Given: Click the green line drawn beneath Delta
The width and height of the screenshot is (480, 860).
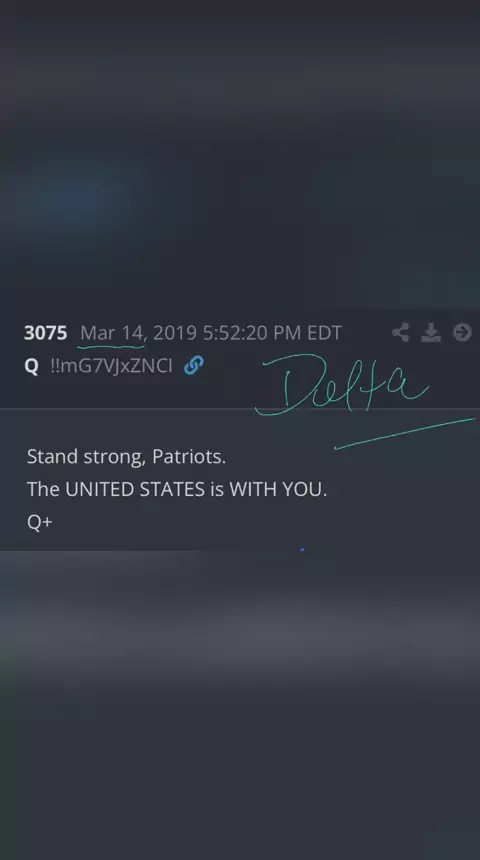Looking at the screenshot, I should pos(405,434).
